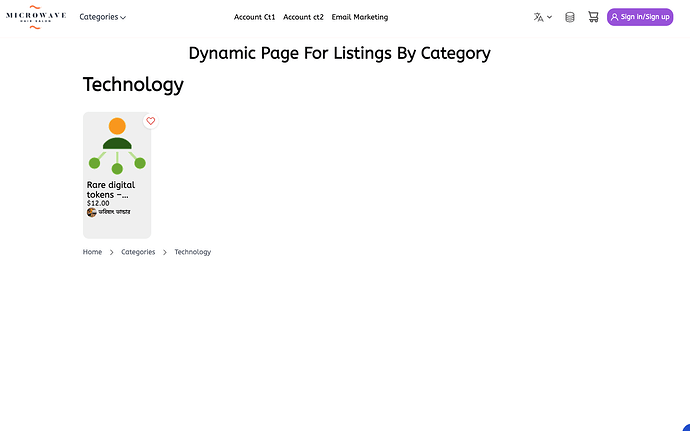Click the Microwave logo in header
Screen dimensions: 690x431
[x=36, y=17]
